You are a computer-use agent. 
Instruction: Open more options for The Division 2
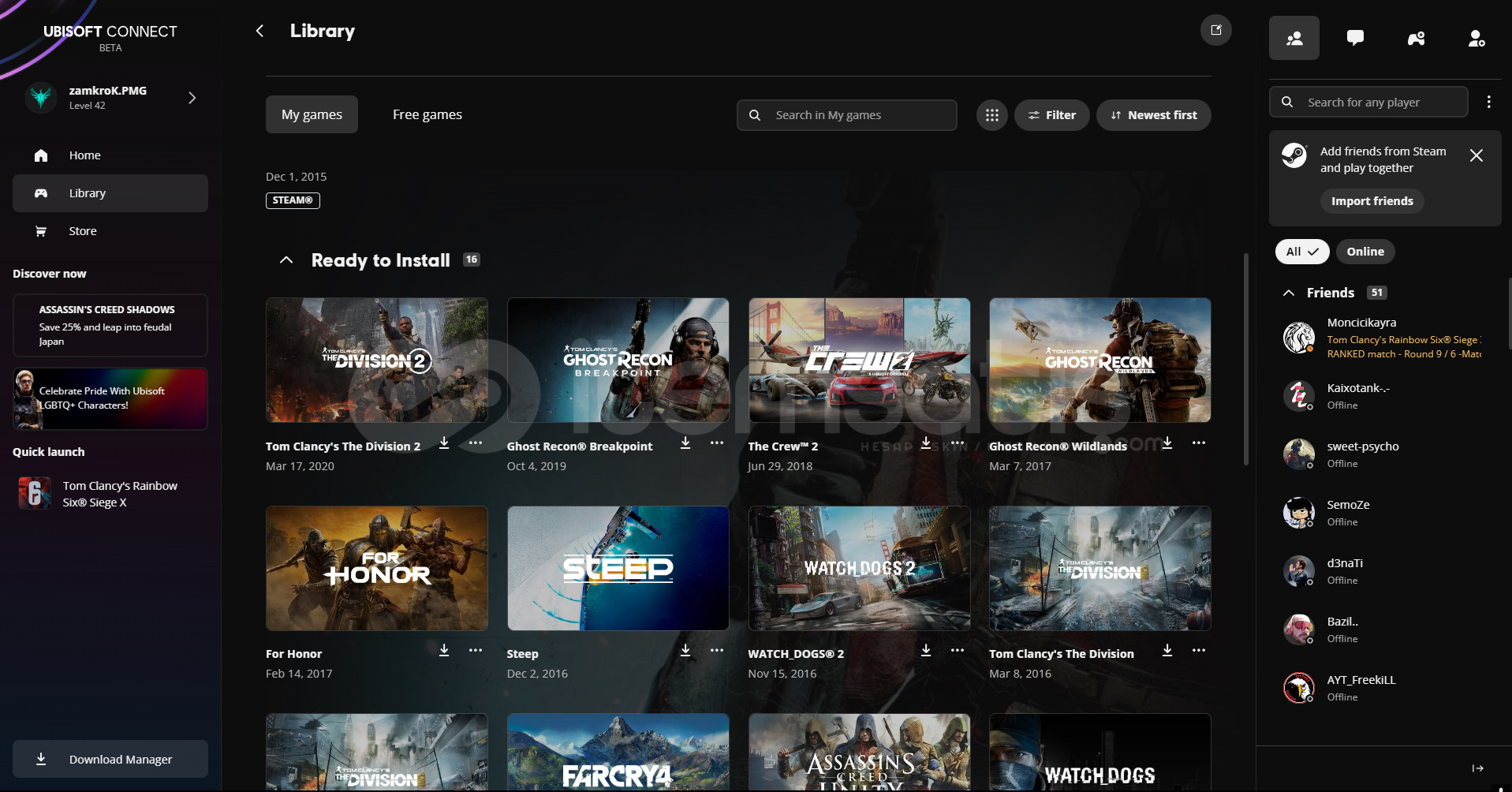(x=476, y=443)
